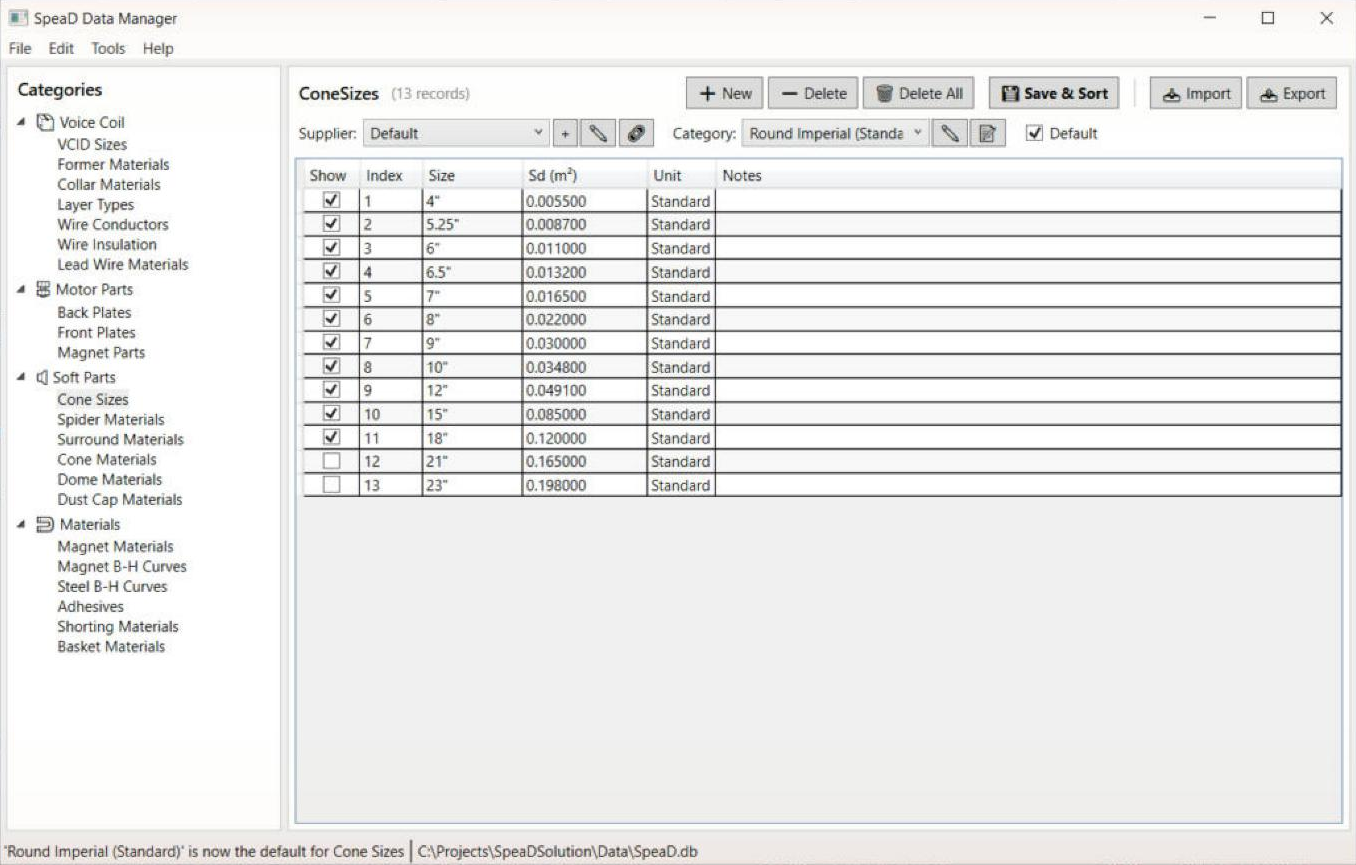Collapse the Motor Parts tree group
This screenshot has width=1356, height=865.
point(22,289)
